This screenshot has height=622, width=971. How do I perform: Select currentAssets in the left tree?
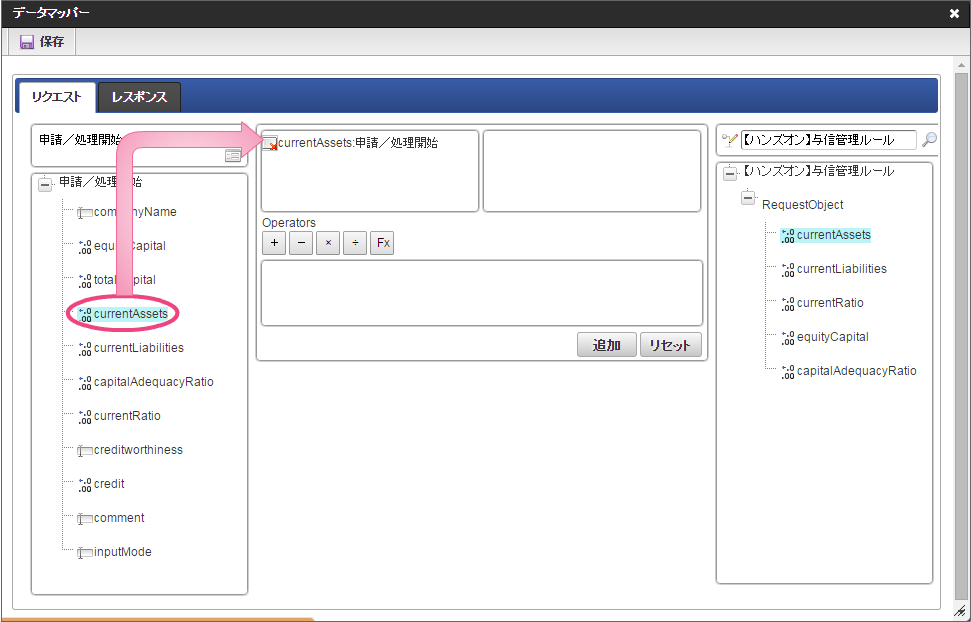pos(131,313)
